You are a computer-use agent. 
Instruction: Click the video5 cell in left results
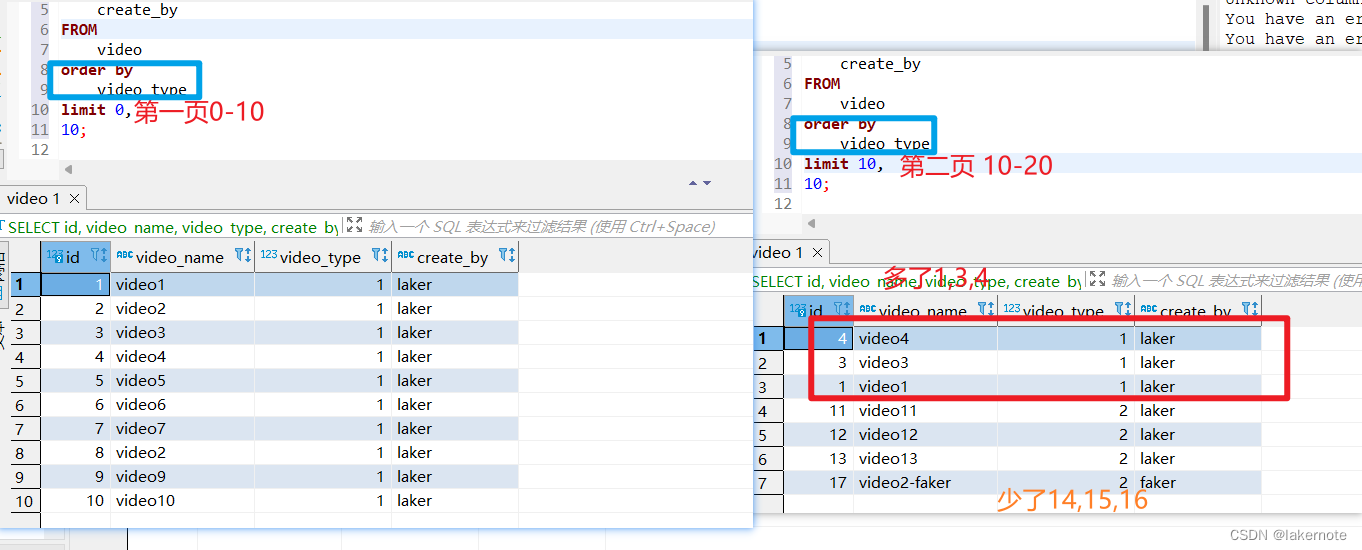click(182, 381)
